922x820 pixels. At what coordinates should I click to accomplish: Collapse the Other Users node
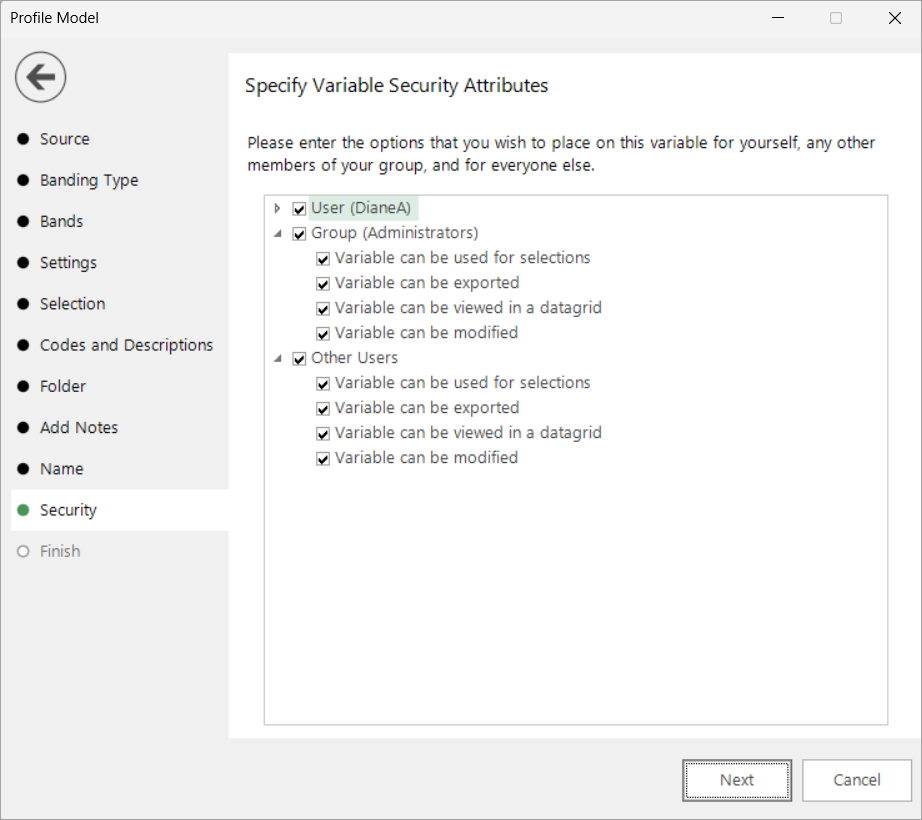pyautogui.click(x=278, y=359)
